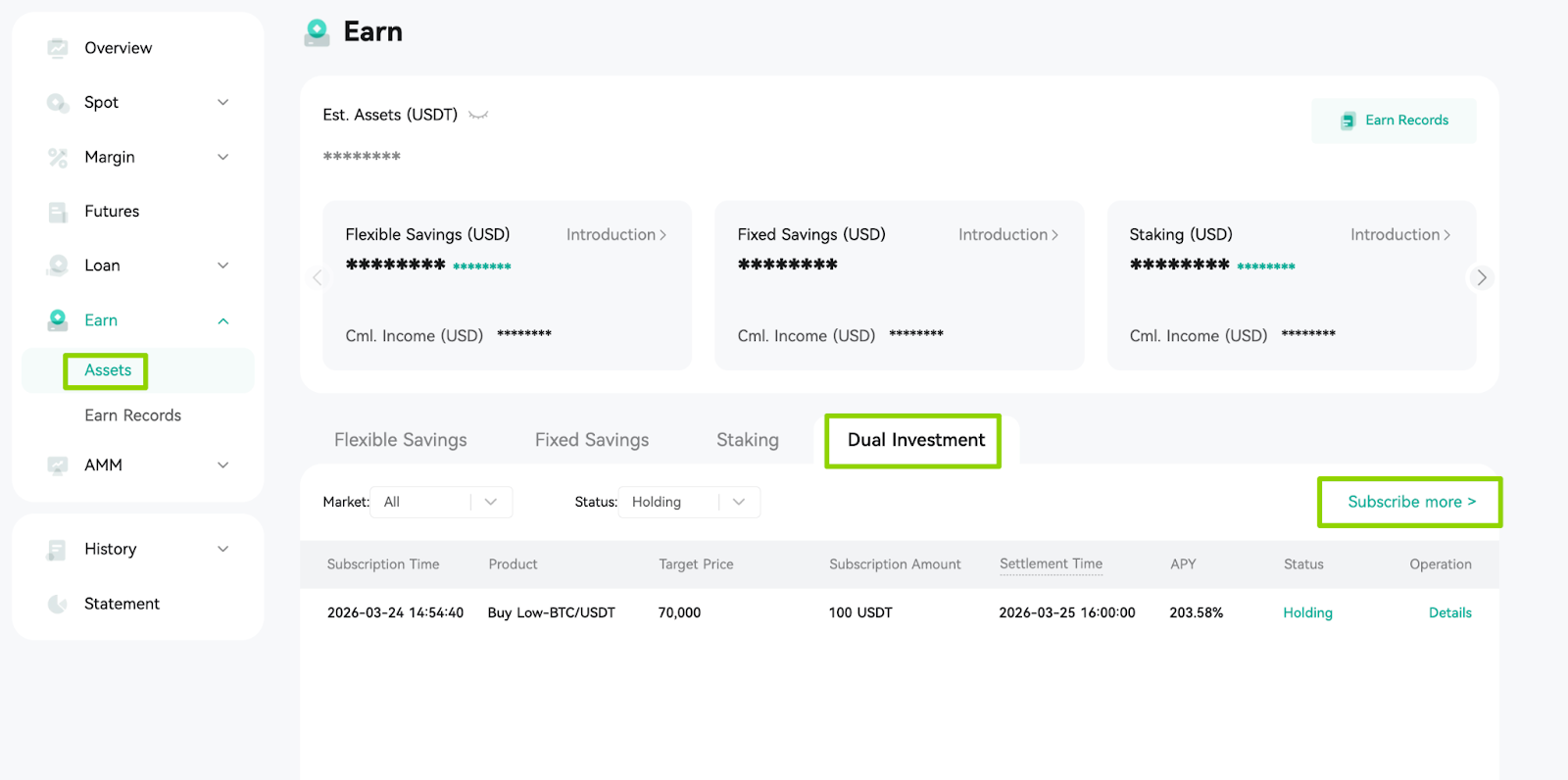Open the Status Holding dropdown

tap(689, 502)
